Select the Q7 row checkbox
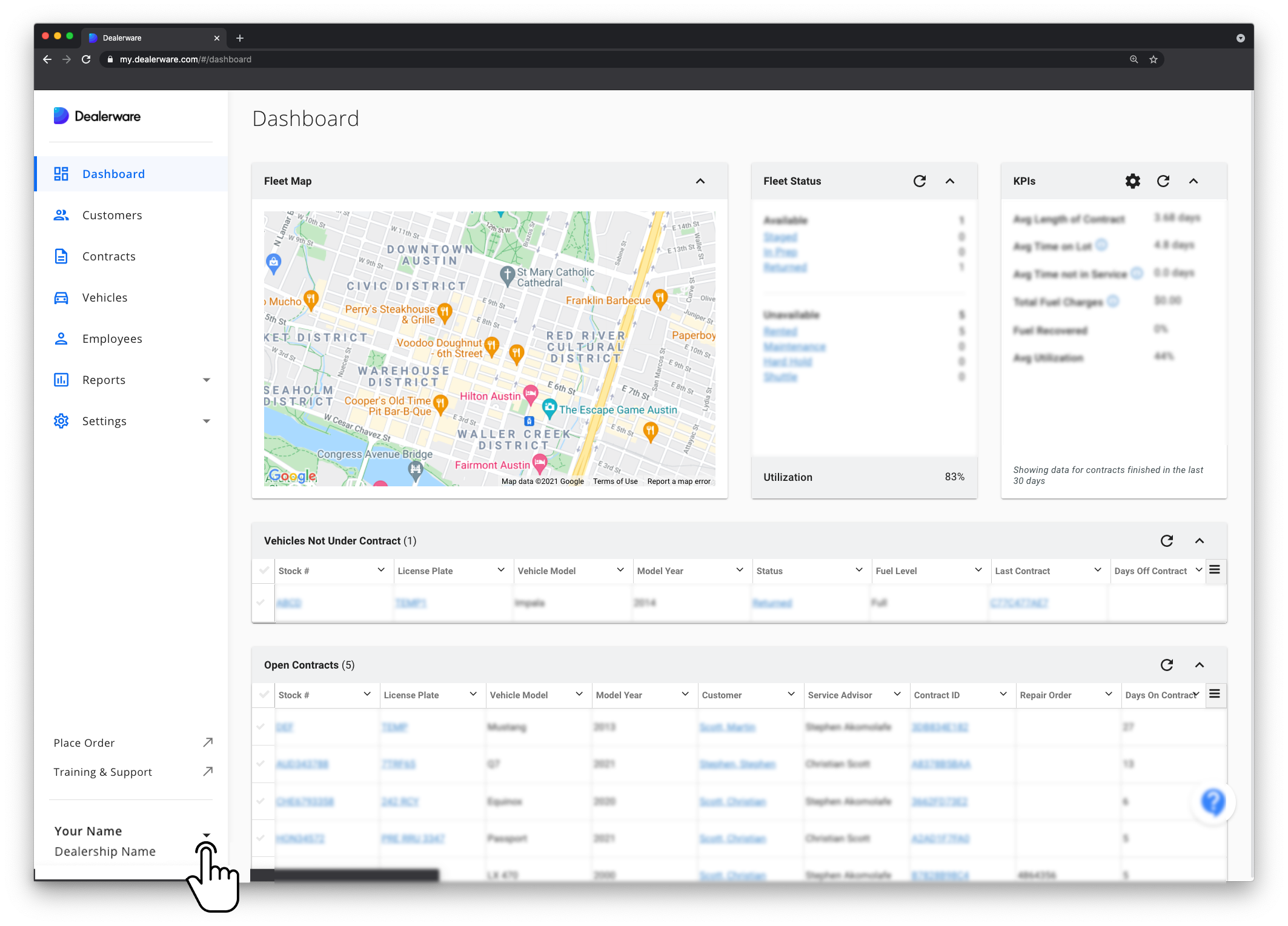 (261, 764)
